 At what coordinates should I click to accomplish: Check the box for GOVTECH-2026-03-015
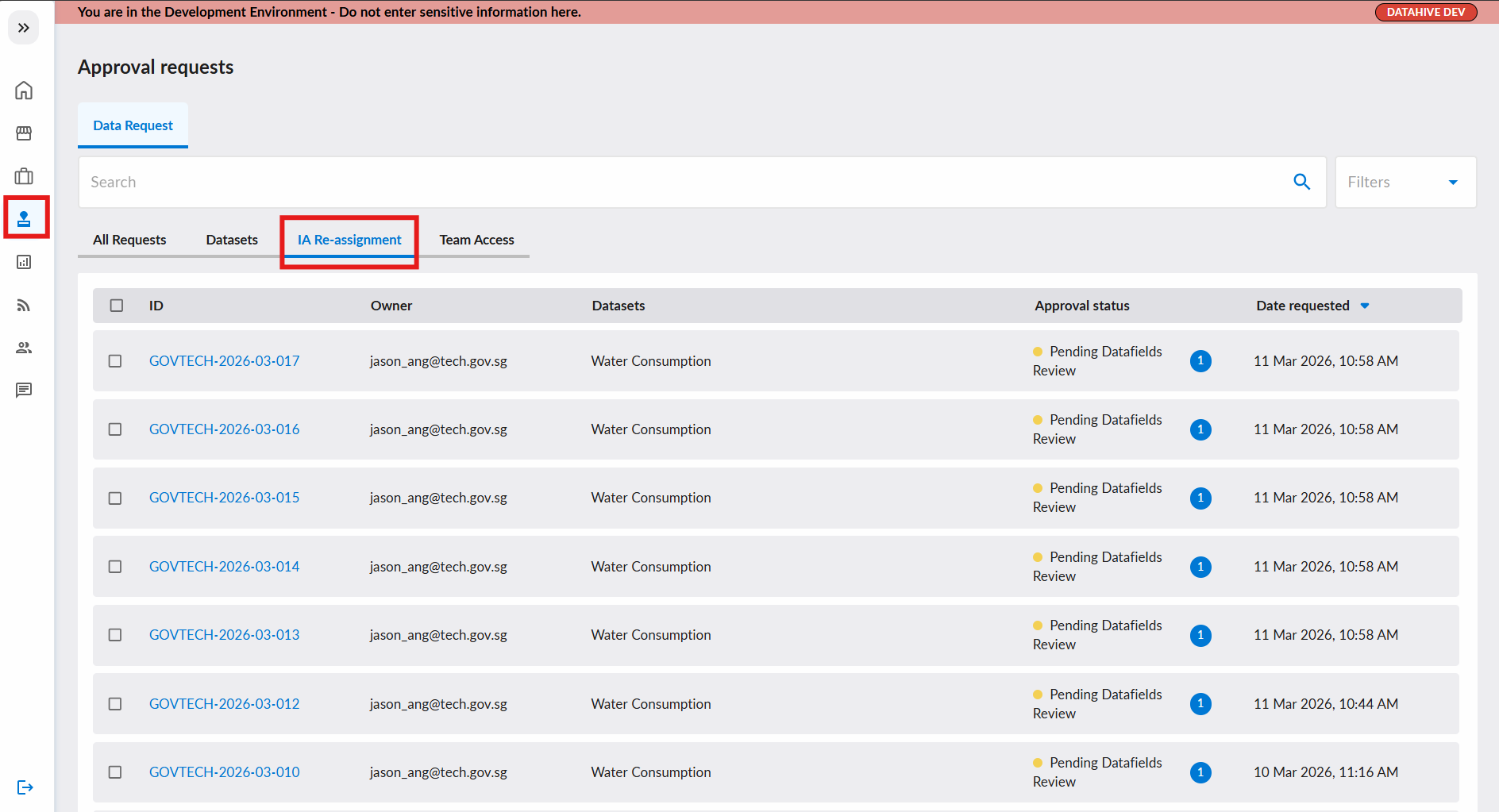click(x=115, y=498)
